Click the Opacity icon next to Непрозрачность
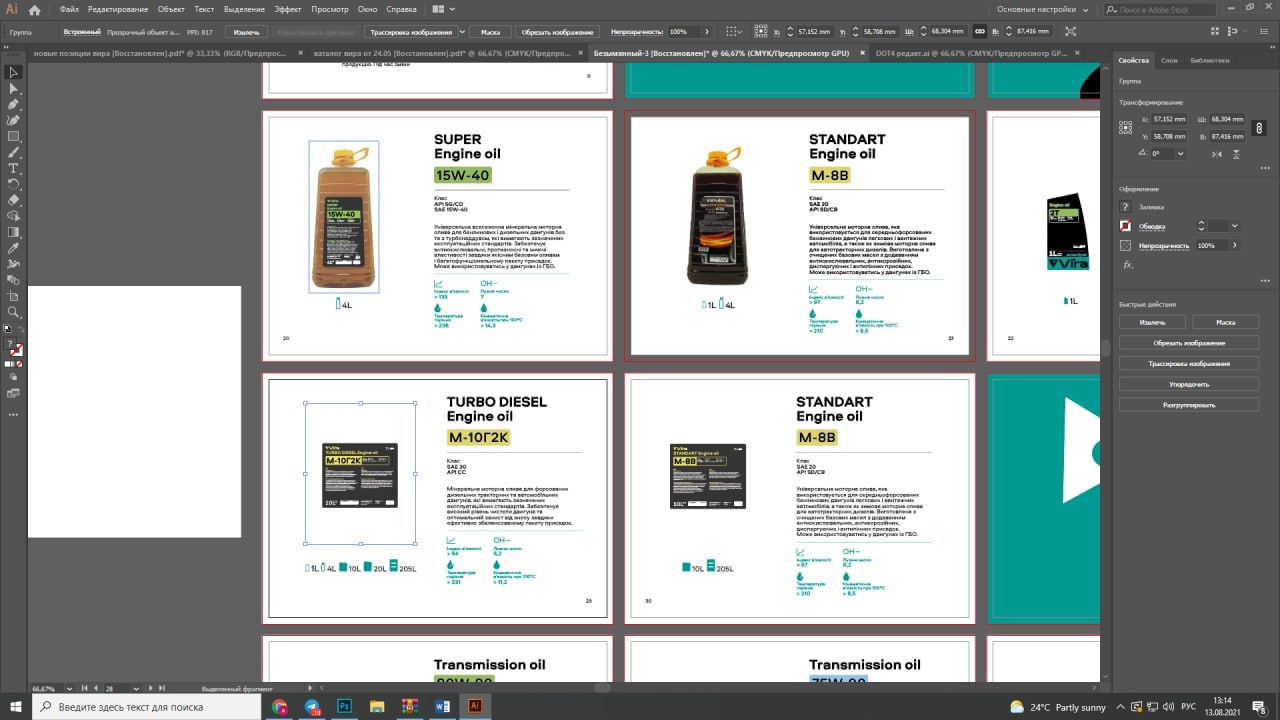 click(1125, 245)
